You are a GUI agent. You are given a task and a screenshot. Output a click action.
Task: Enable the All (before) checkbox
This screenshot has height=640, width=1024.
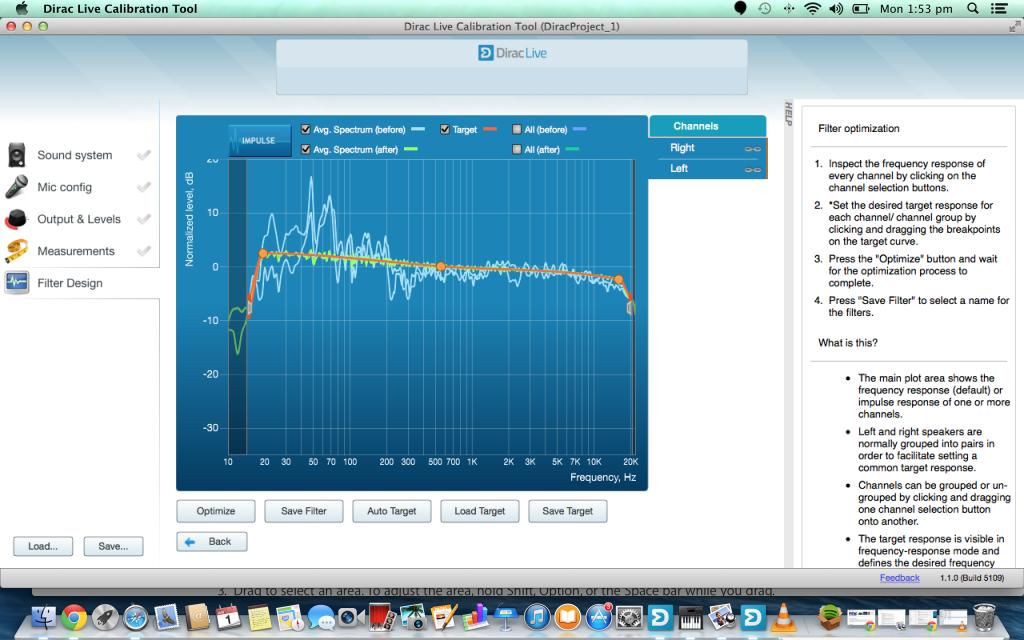tap(517, 129)
